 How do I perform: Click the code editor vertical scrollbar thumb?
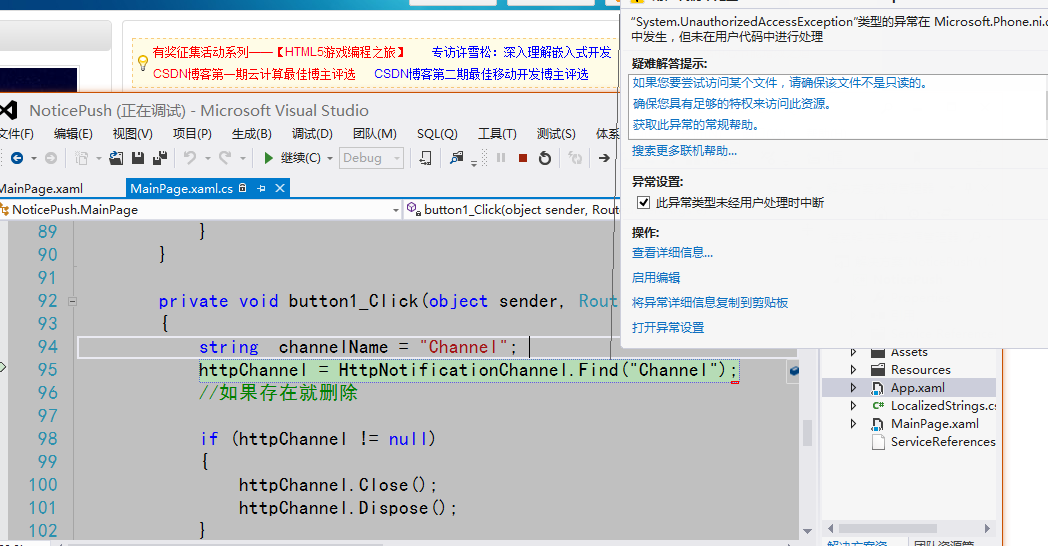pyautogui.click(x=807, y=433)
